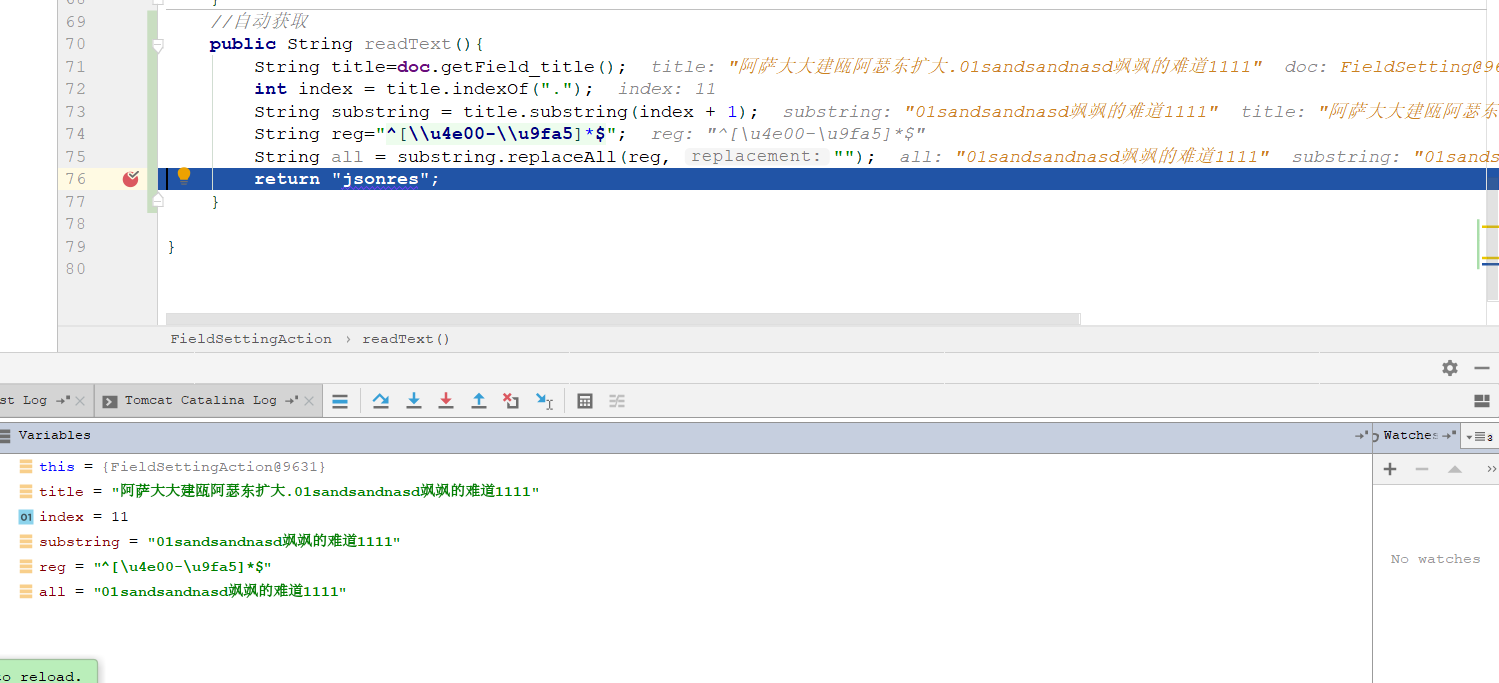Click FieldSettingAction in breadcrumb

pos(251,339)
